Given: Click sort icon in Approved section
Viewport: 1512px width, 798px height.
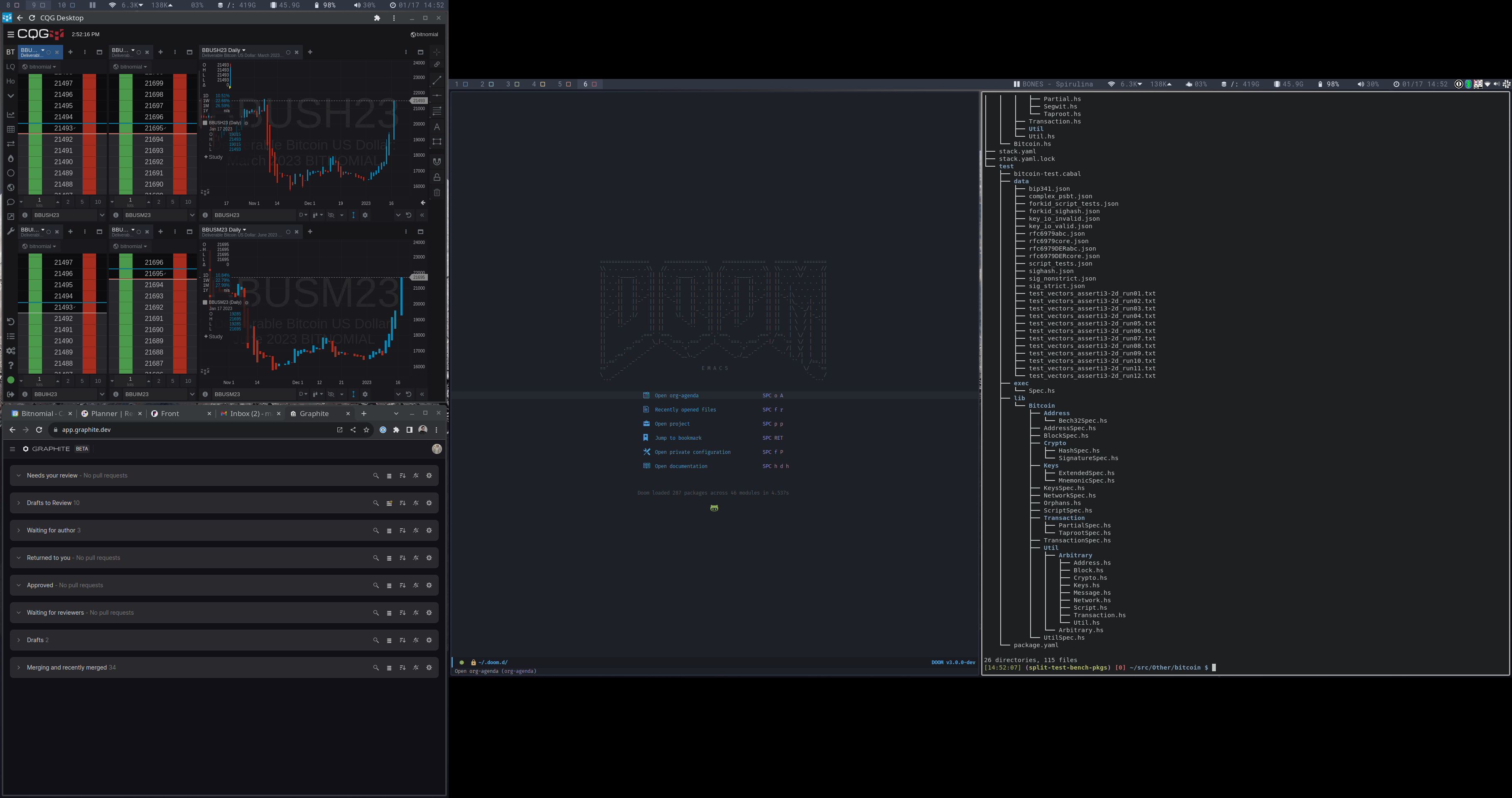Looking at the screenshot, I should [x=403, y=586].
